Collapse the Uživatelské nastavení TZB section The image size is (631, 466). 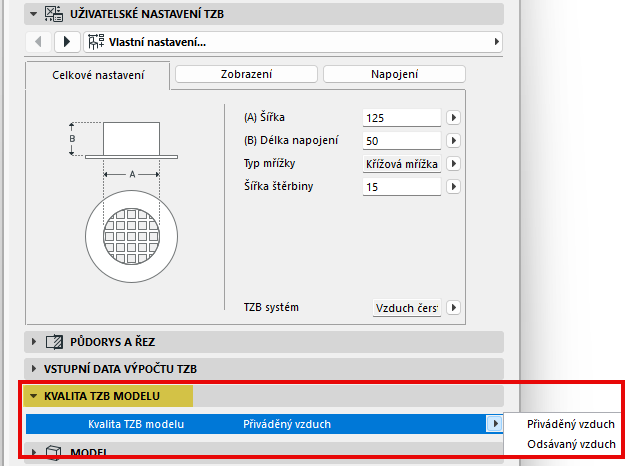pyautogui.click(x=34, y=14)
